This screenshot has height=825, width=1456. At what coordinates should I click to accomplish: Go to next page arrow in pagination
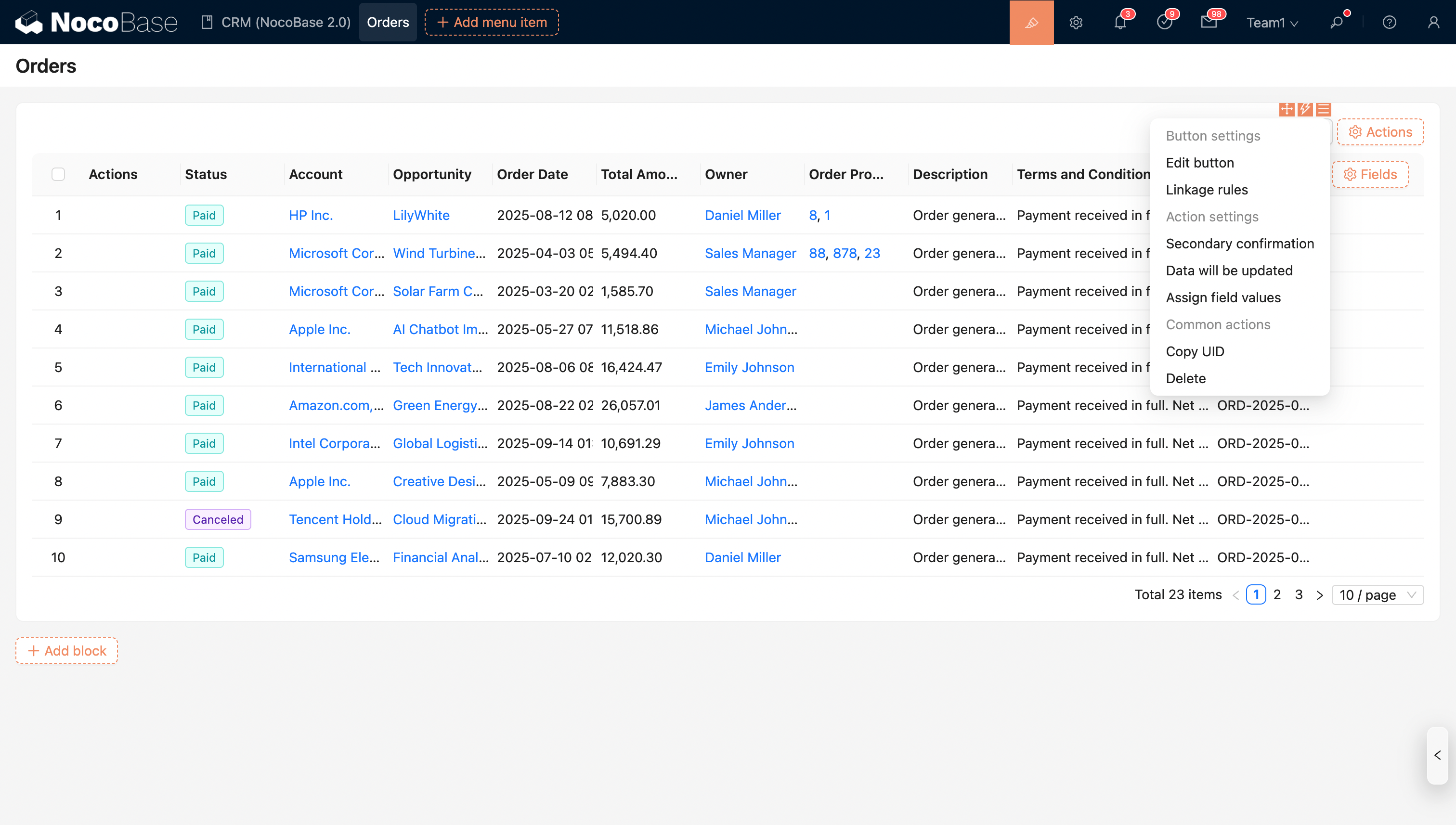[x=1319, y=595]
